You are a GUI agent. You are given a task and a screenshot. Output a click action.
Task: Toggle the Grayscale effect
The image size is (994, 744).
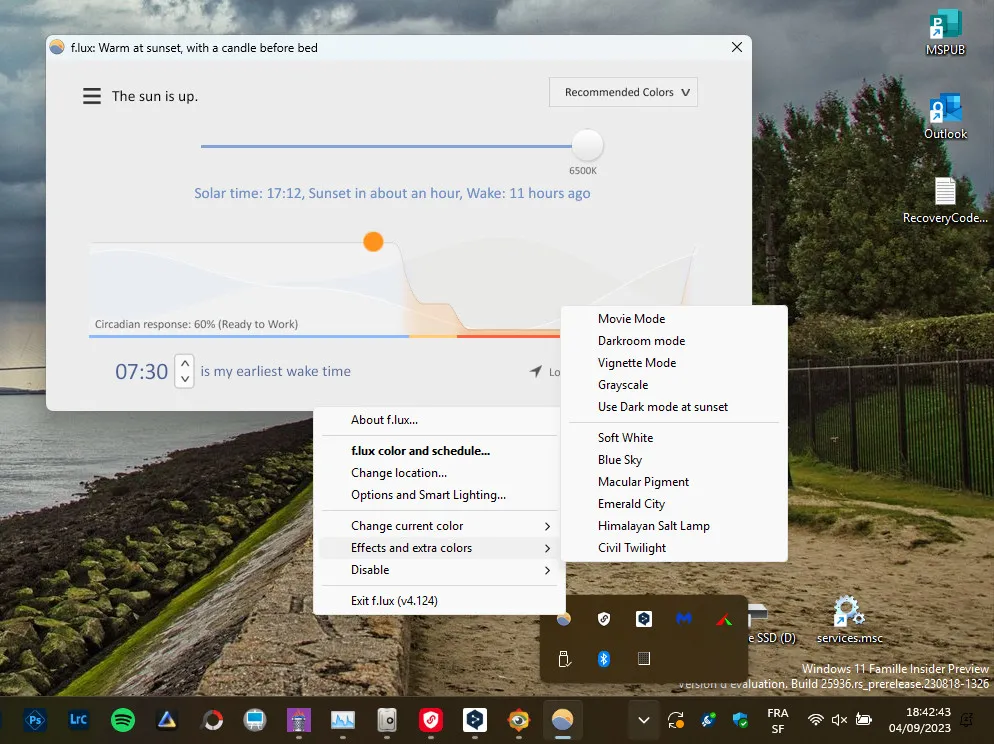click(x=674, y=385)
